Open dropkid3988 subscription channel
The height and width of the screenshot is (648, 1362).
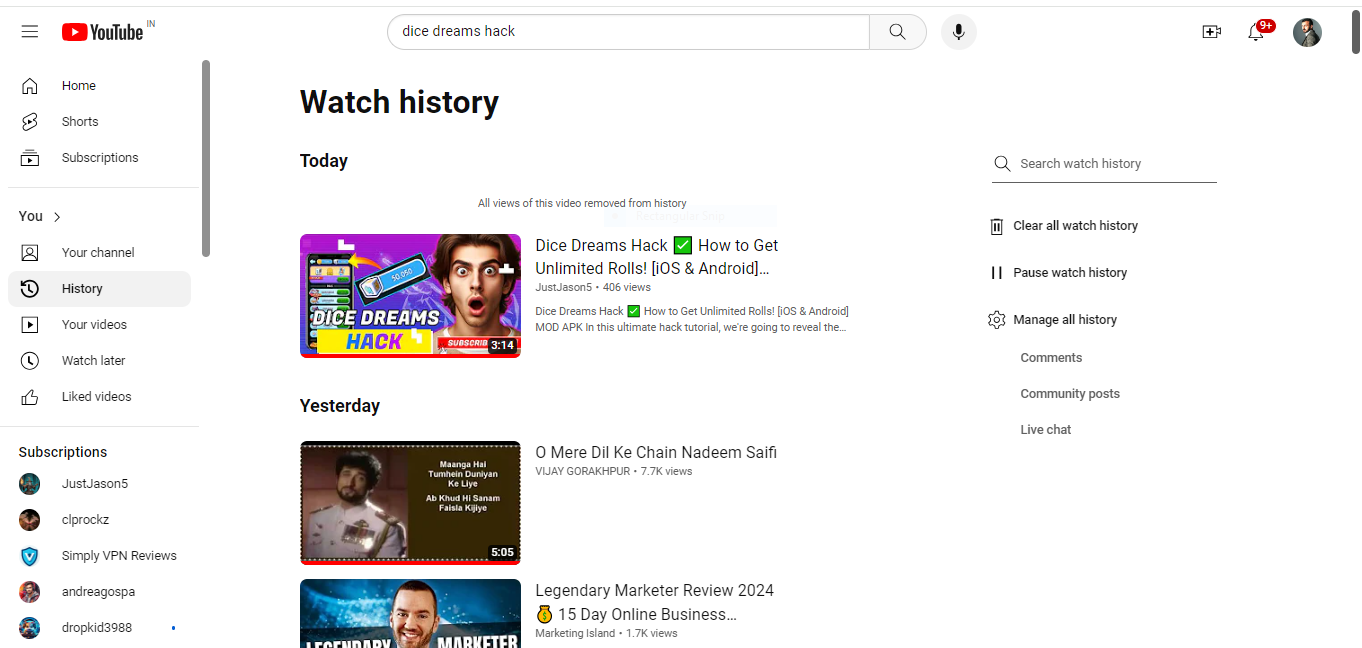99,628
